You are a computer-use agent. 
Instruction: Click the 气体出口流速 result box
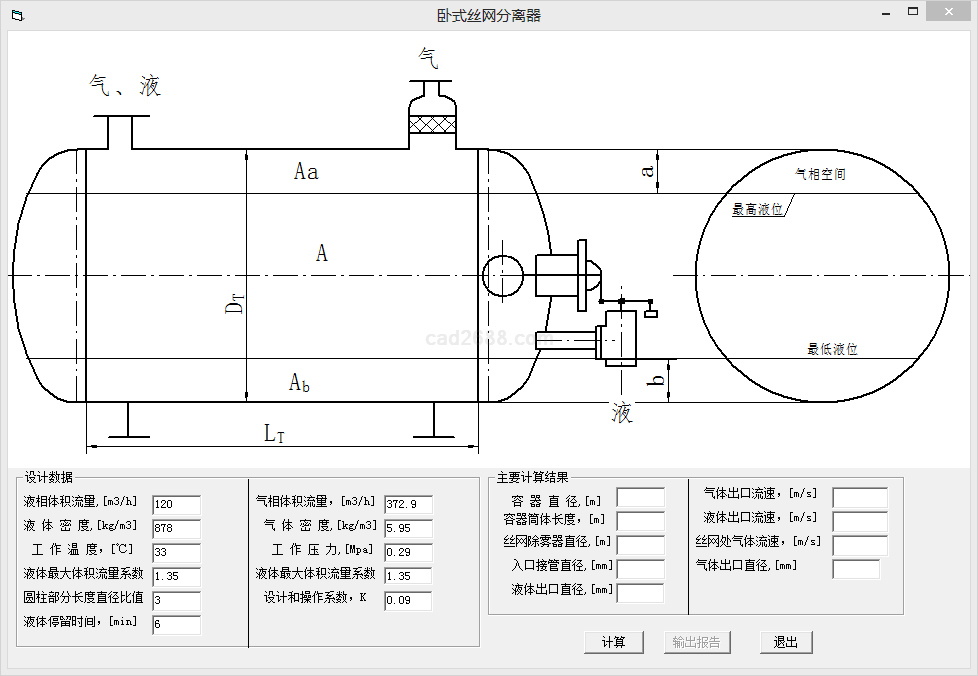859,497
